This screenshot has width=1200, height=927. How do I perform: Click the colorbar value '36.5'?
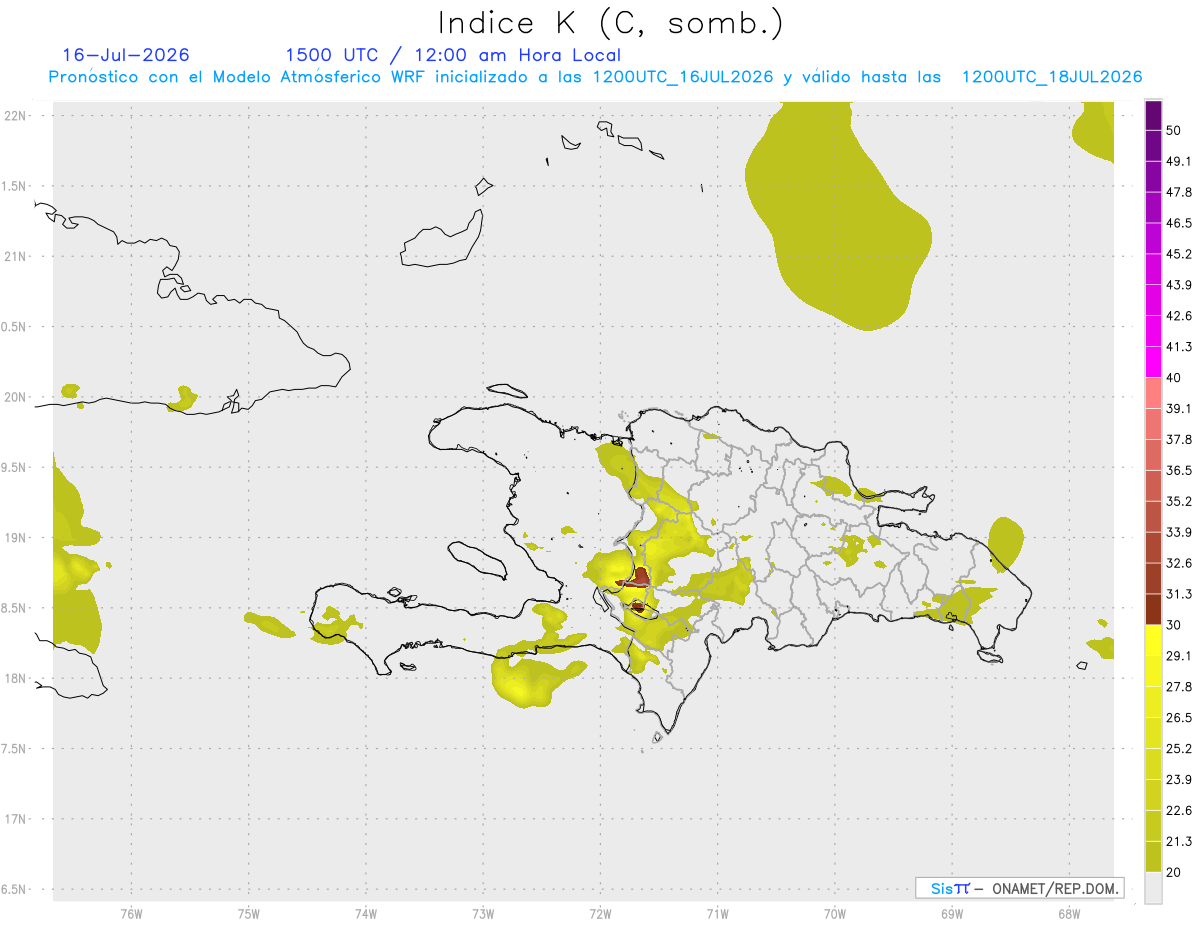tap(1179, 470)
